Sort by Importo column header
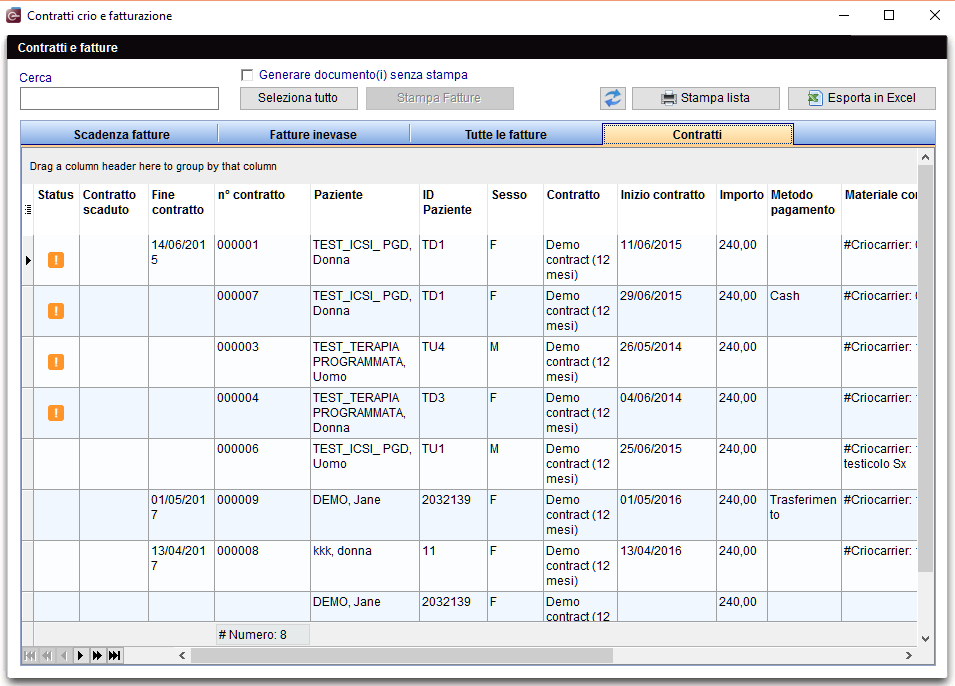 click(741, 210)
